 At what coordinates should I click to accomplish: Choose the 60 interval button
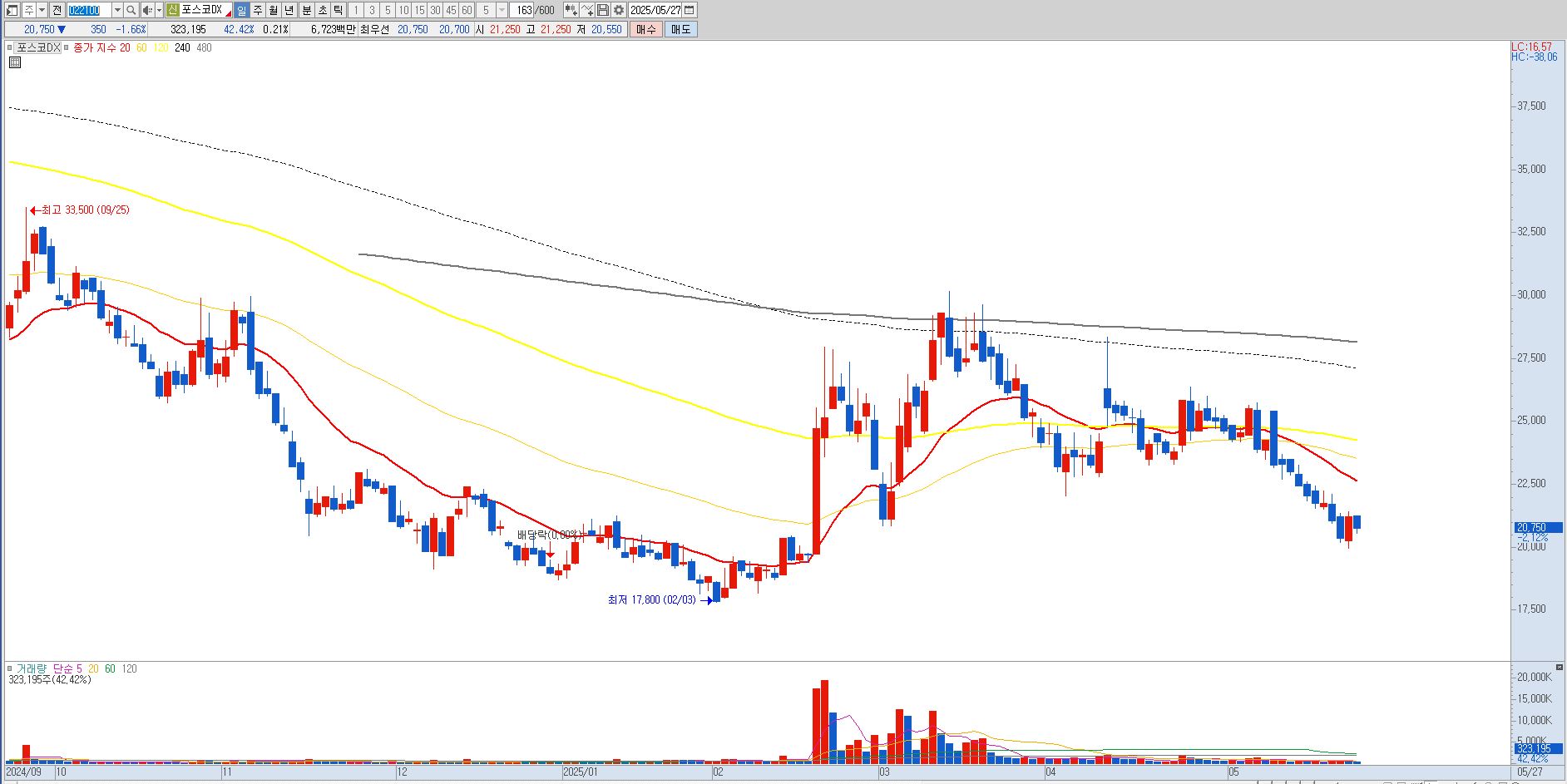(x=467, y=10)
